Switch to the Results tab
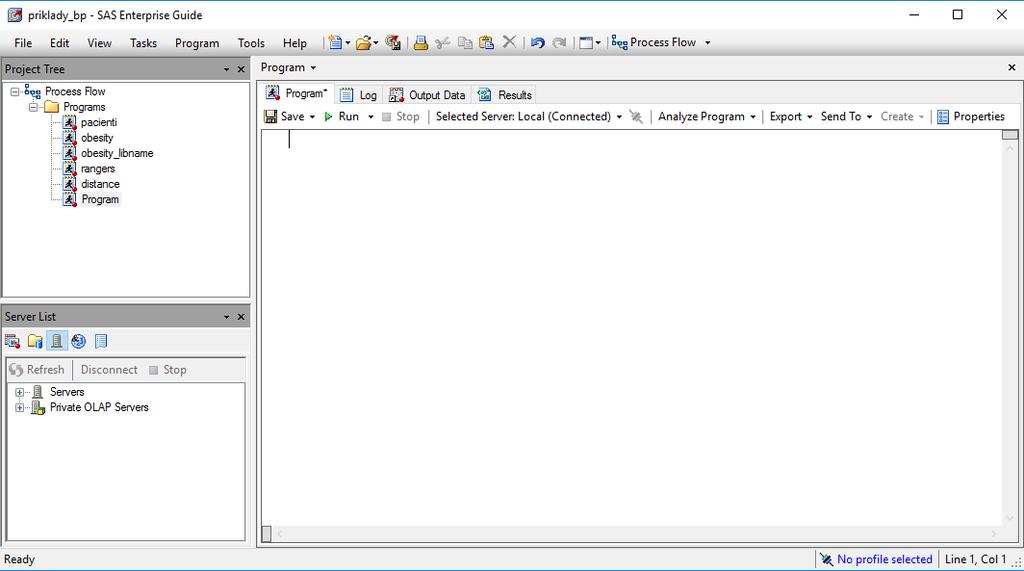This screenshot has height=571, width=1024. tap(504, 95)
